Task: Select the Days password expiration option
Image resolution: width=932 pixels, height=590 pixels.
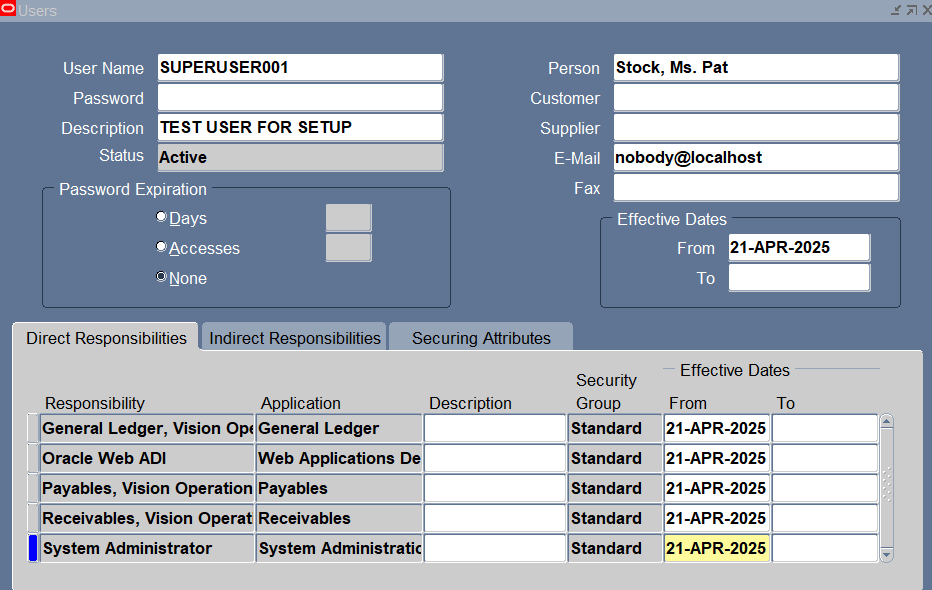Action: tap(161, 217)
